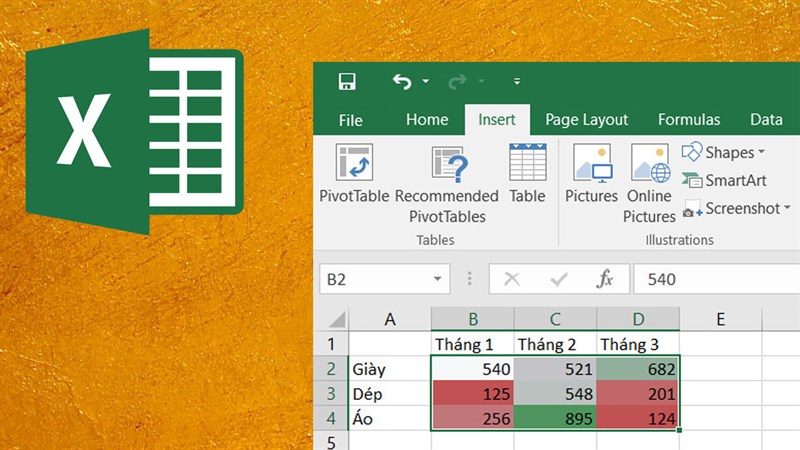Select row 1 header
This screenshot has width=800, height=450.
tap(331, 344)
